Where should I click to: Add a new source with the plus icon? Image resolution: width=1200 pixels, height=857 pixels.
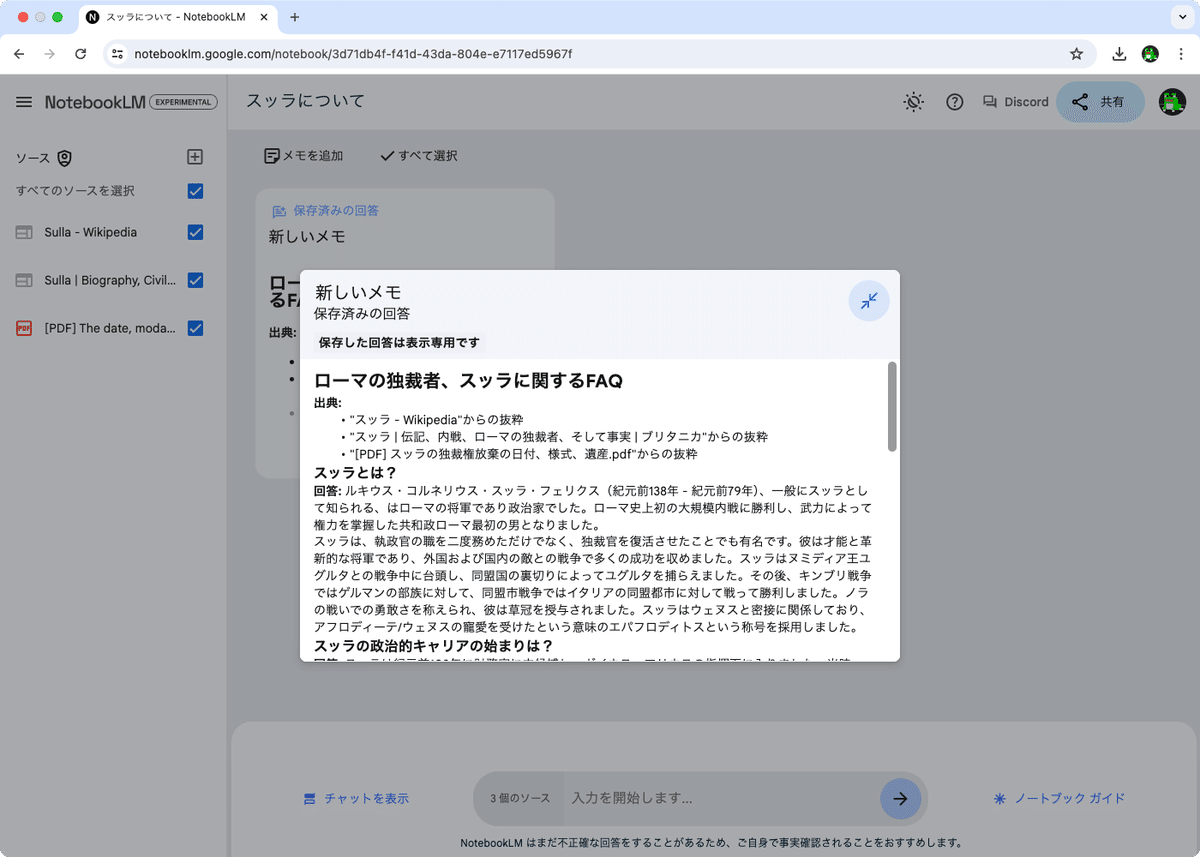pos(195,157)
